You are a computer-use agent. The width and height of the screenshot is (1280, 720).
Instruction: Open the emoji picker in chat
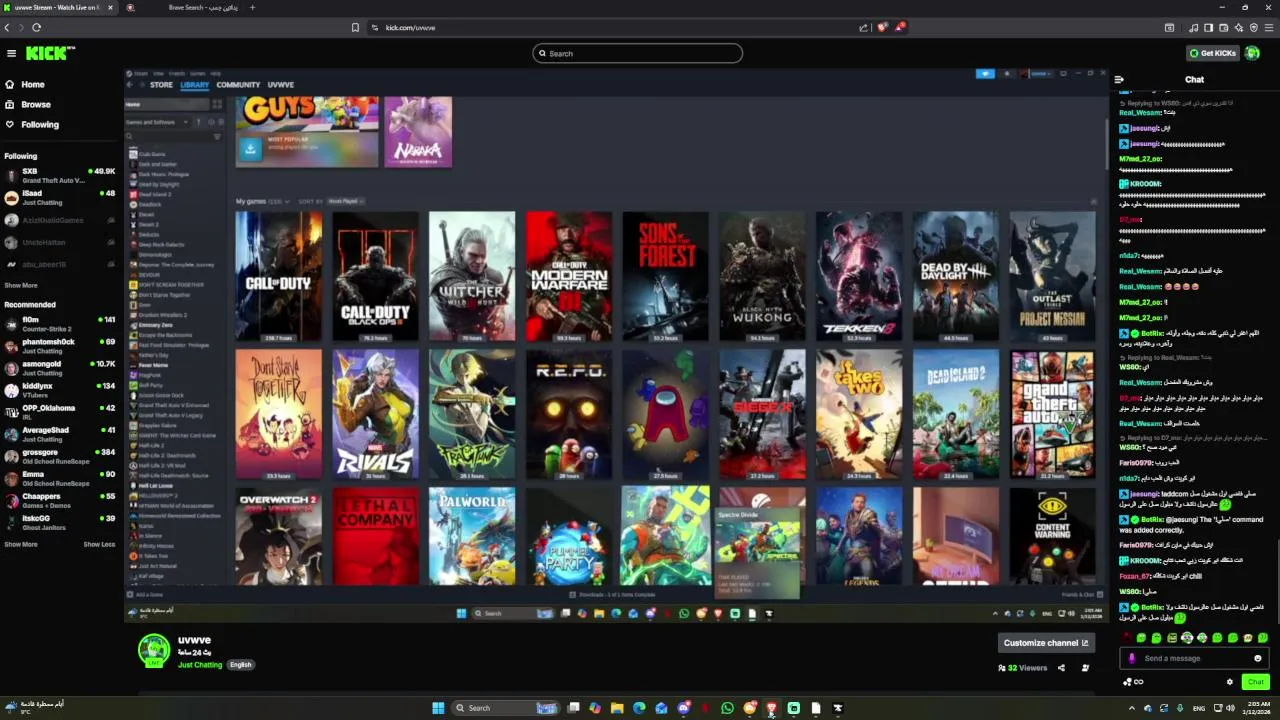1258,658
